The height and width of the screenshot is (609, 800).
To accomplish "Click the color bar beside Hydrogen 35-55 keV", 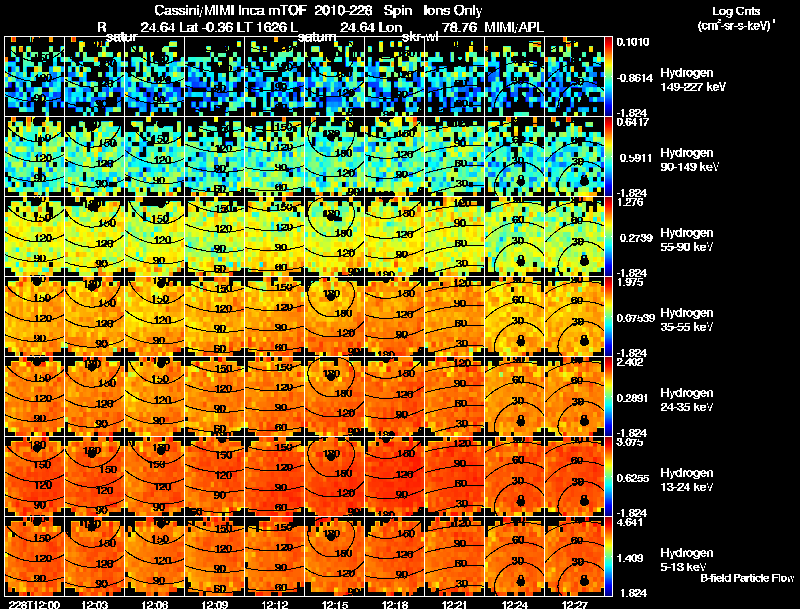I will click(x=608, y=317).
